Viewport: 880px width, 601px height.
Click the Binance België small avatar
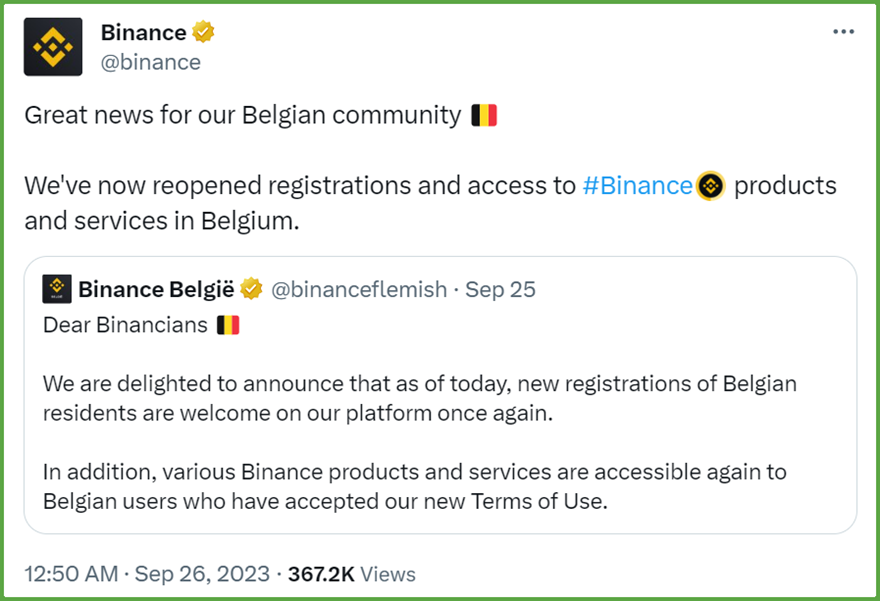coord(57,289)
